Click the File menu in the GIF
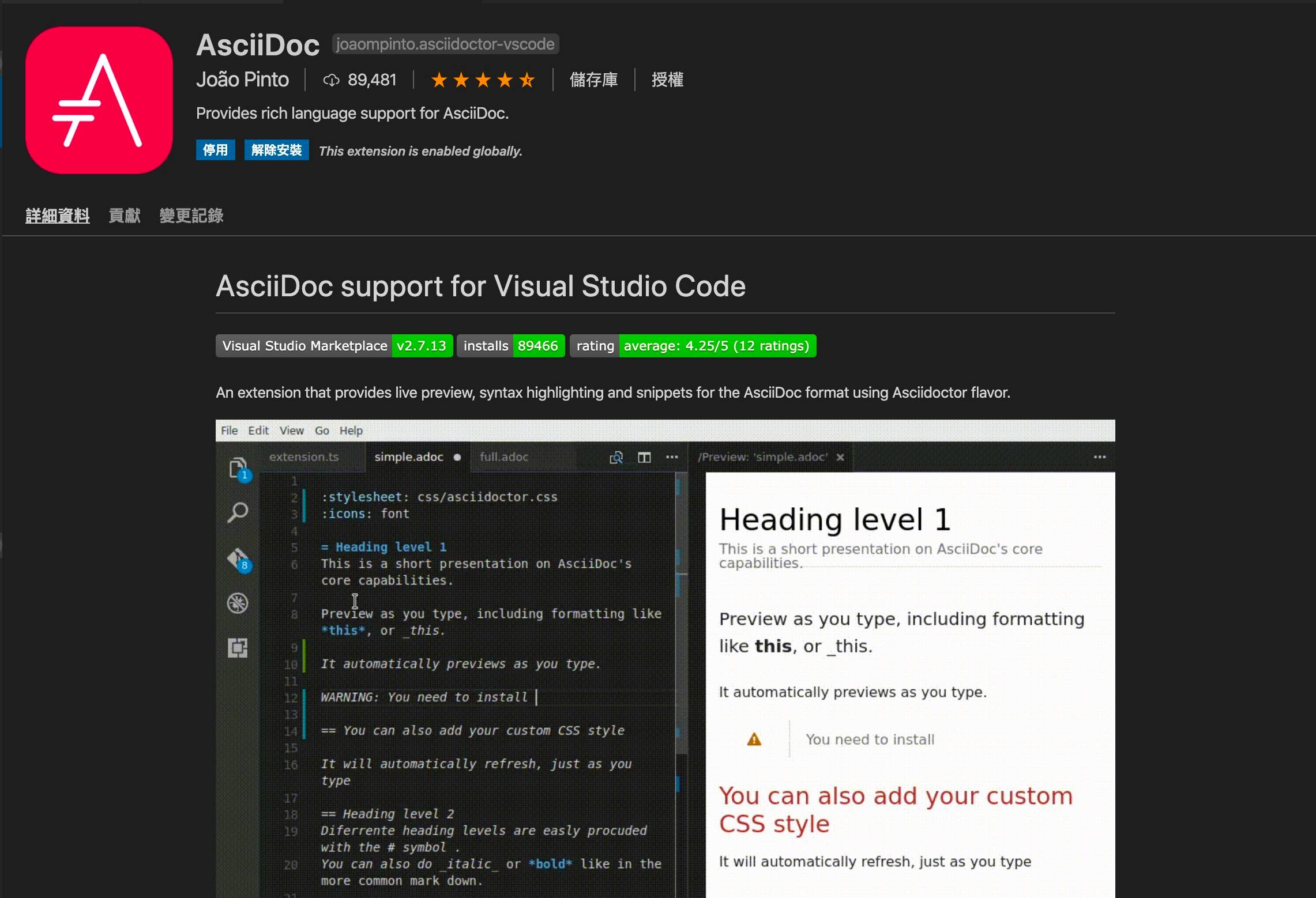 pyautogui.click(x=229, y=431)
